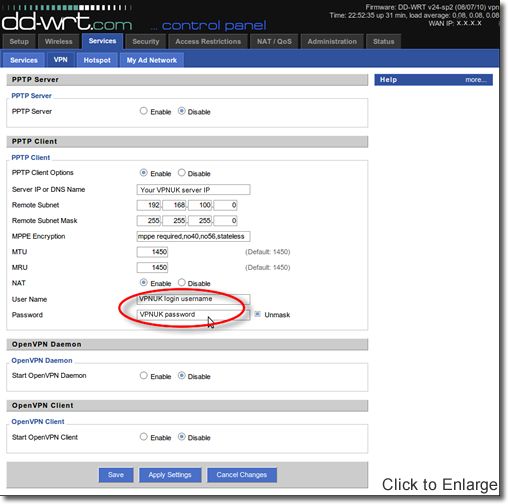Click the OpenVPN Daemon section header
Viewport: 508px width, 504px height.
[x=187, y=344]
